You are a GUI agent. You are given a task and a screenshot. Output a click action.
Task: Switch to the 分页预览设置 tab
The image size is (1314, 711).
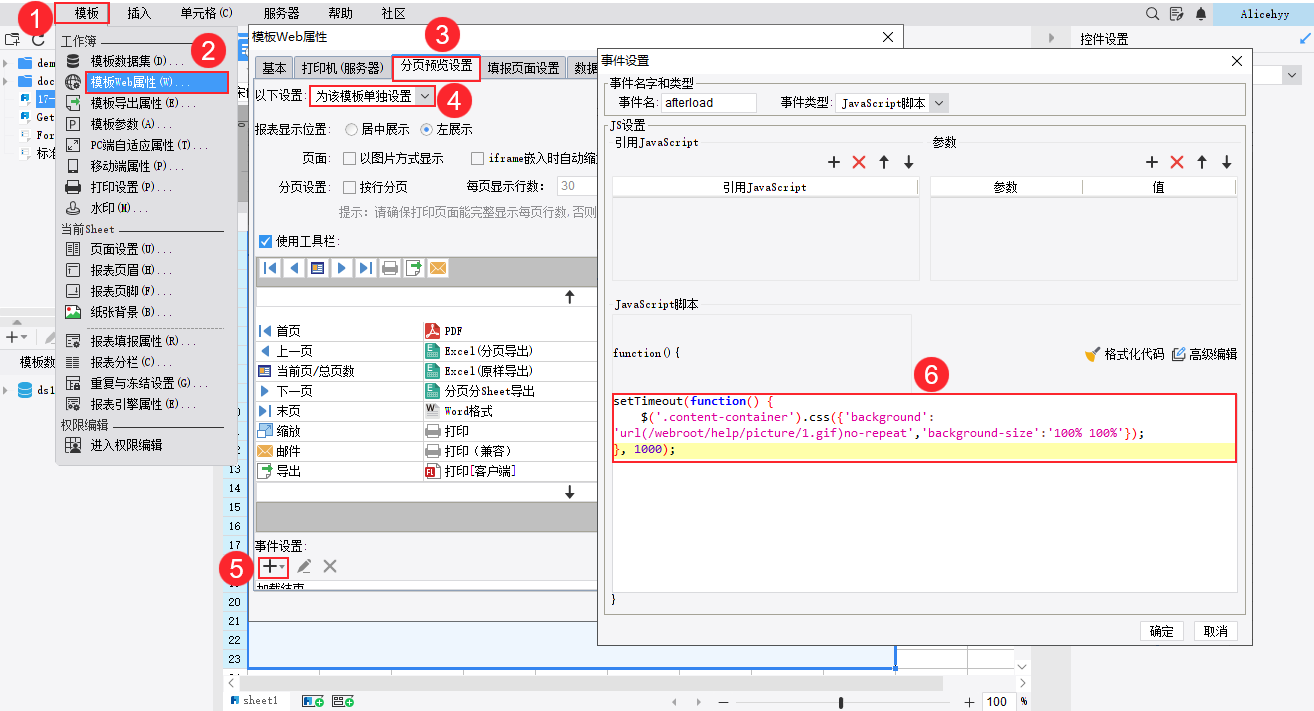(436, 67)
